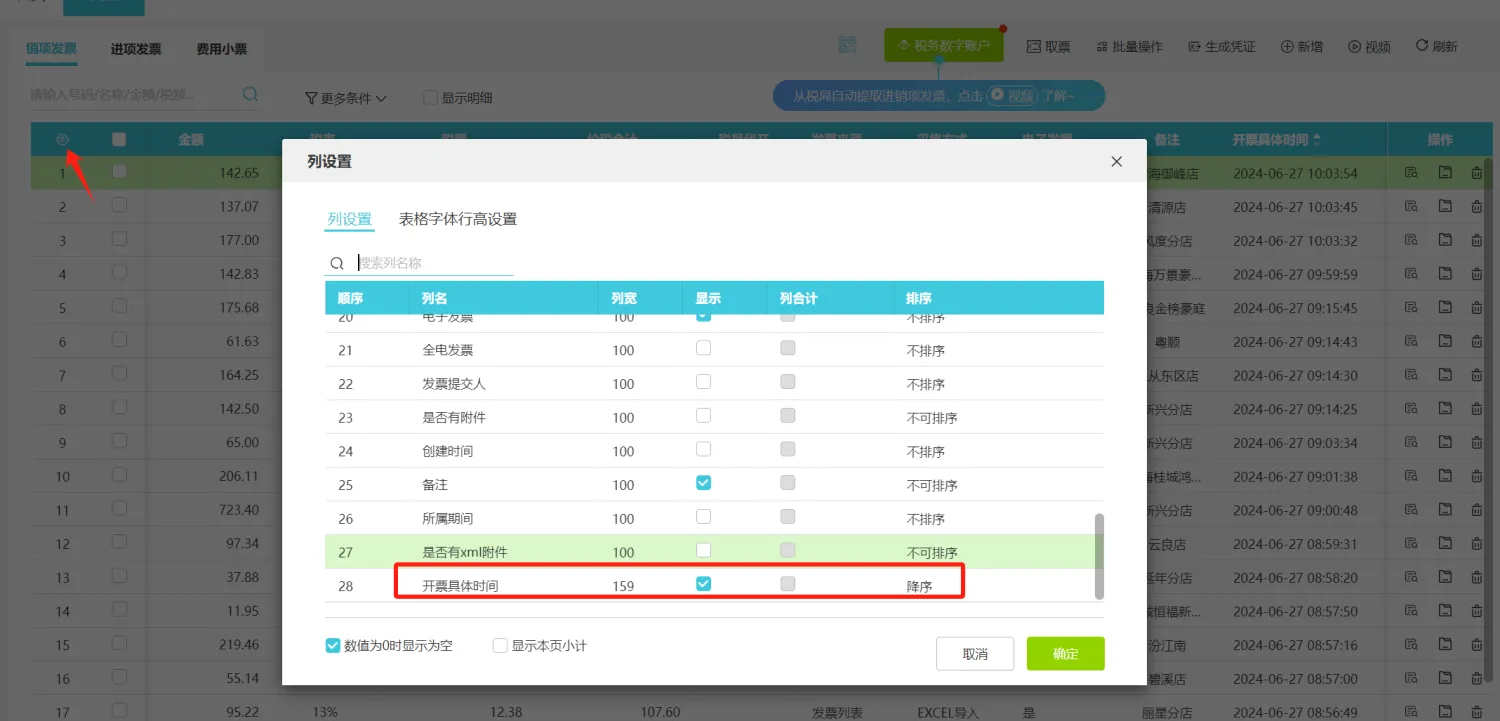
Task: Delete the 2024-06-27 10:03:45 invoice row
Action: pos(1477,206)
